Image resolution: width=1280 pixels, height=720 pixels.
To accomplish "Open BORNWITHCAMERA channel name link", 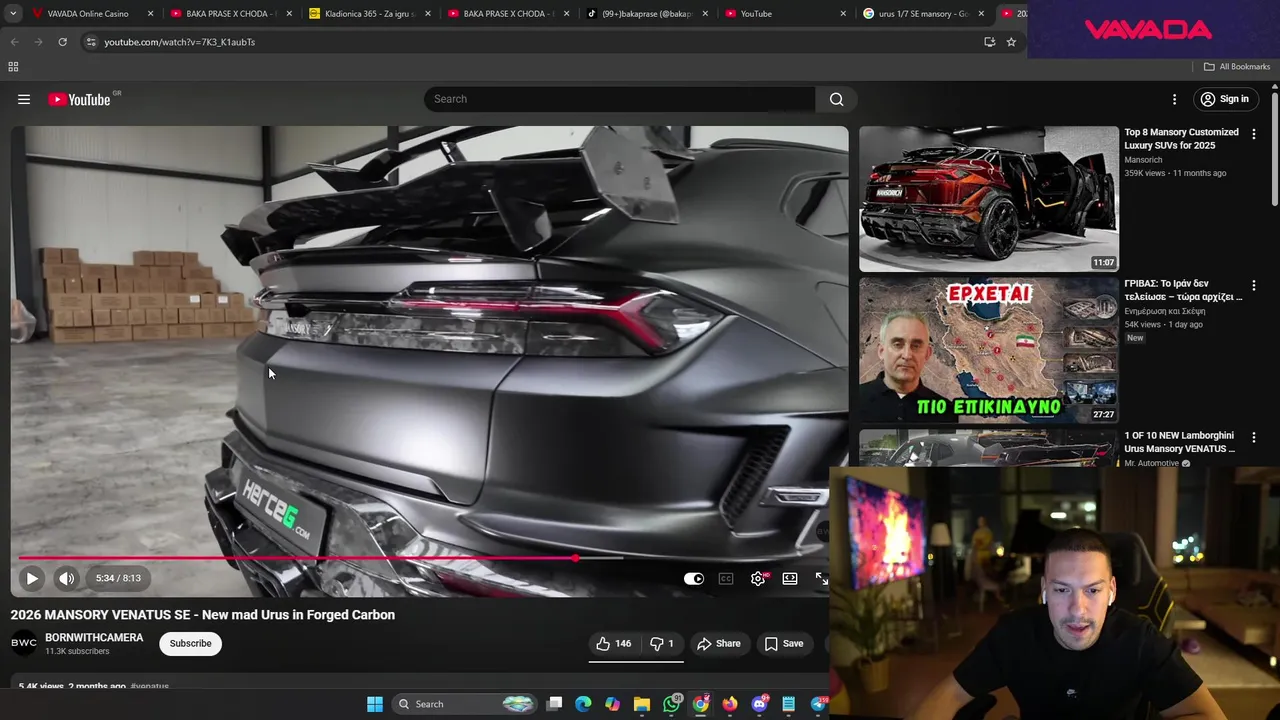I will pos(94,637).
